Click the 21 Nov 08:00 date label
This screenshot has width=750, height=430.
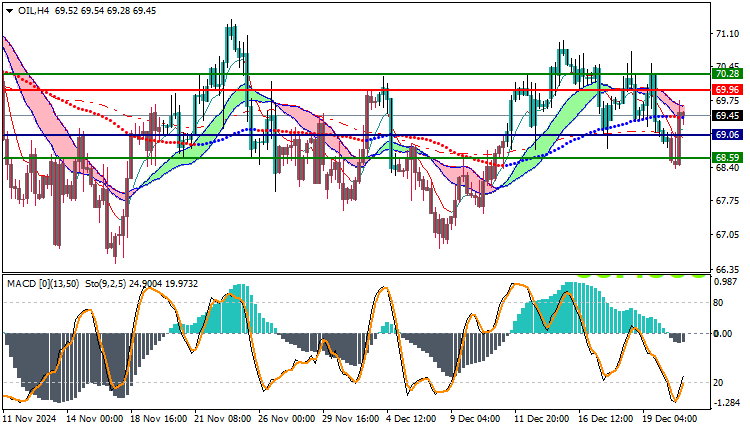point(222,419)
